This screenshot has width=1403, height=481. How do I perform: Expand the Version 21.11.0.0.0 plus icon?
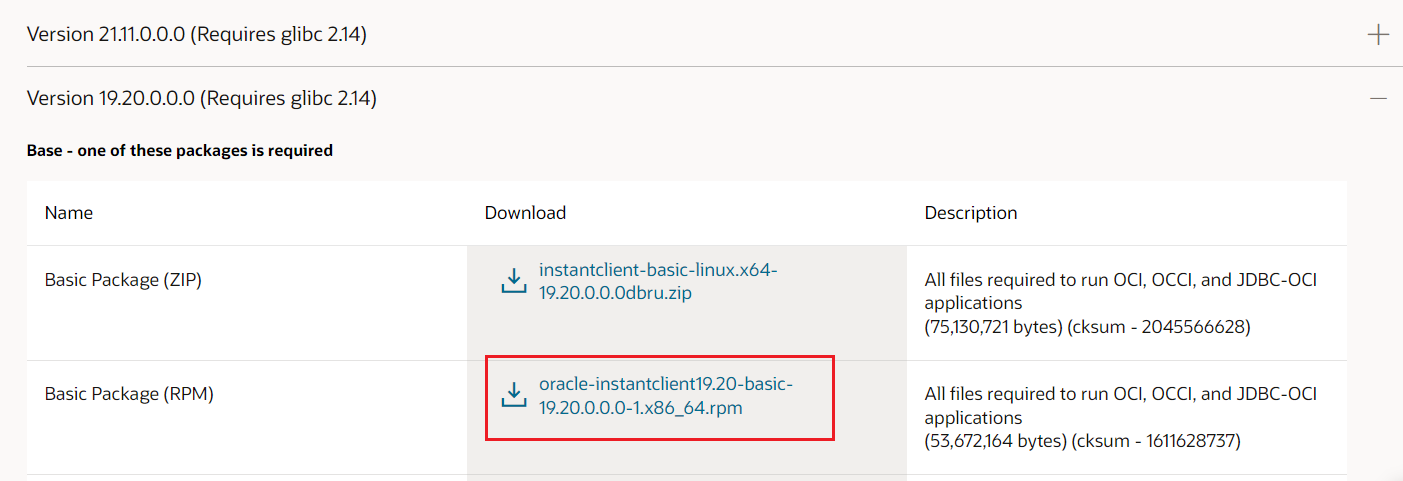(1378, 35)
